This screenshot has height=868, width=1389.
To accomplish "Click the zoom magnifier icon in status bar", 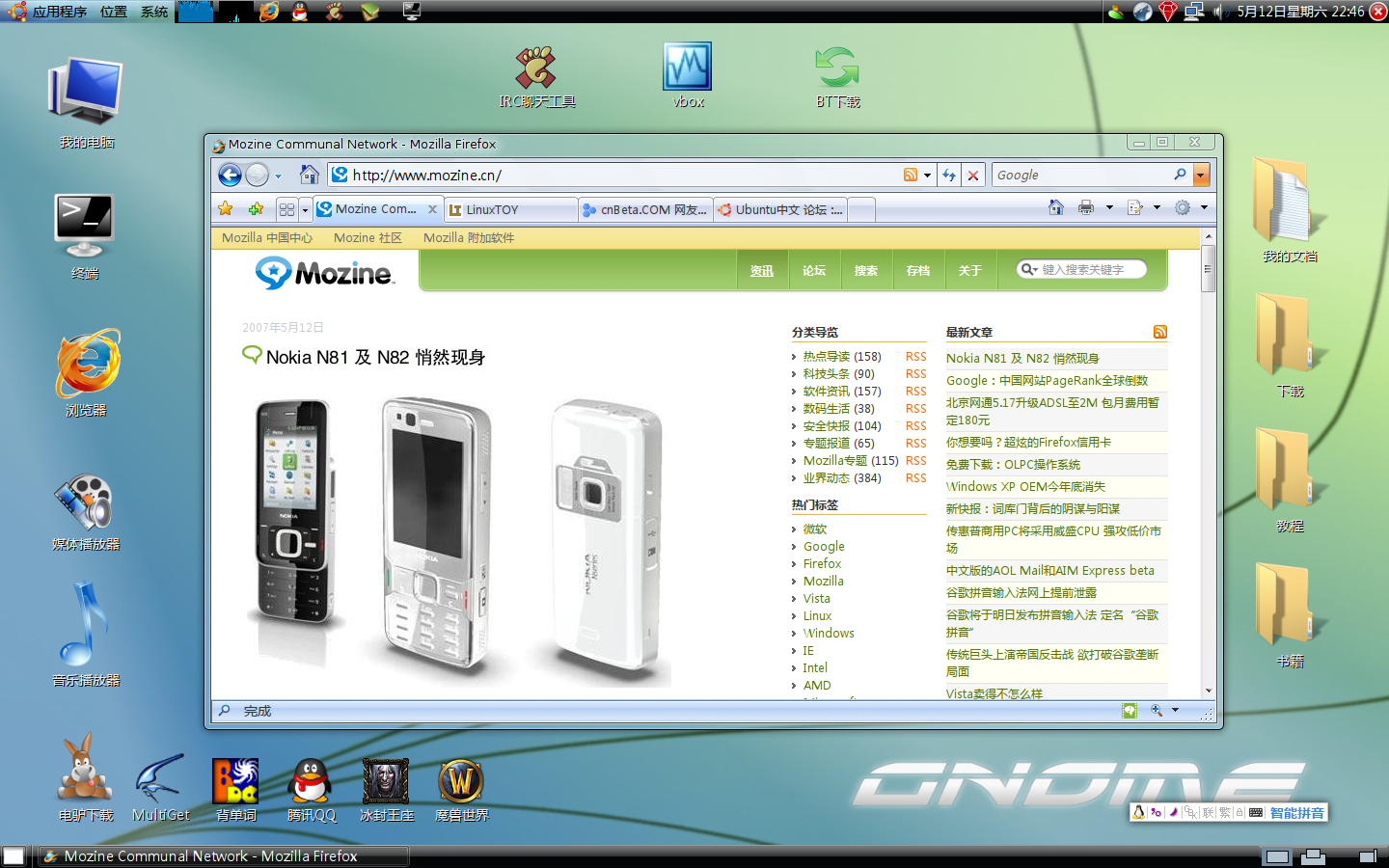I will point(1157,711).
